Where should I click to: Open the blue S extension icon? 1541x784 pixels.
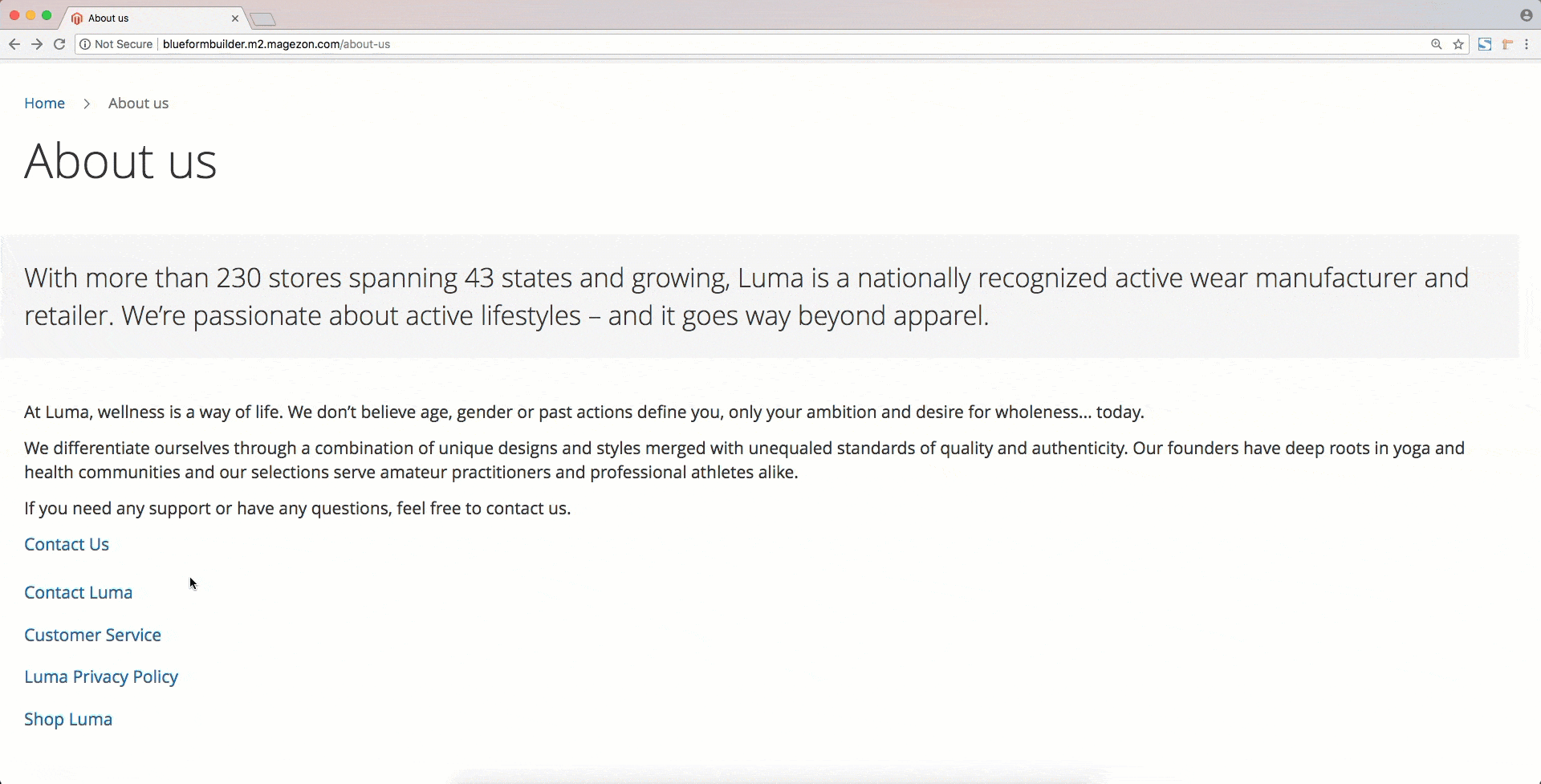[x=1485, y=44]
